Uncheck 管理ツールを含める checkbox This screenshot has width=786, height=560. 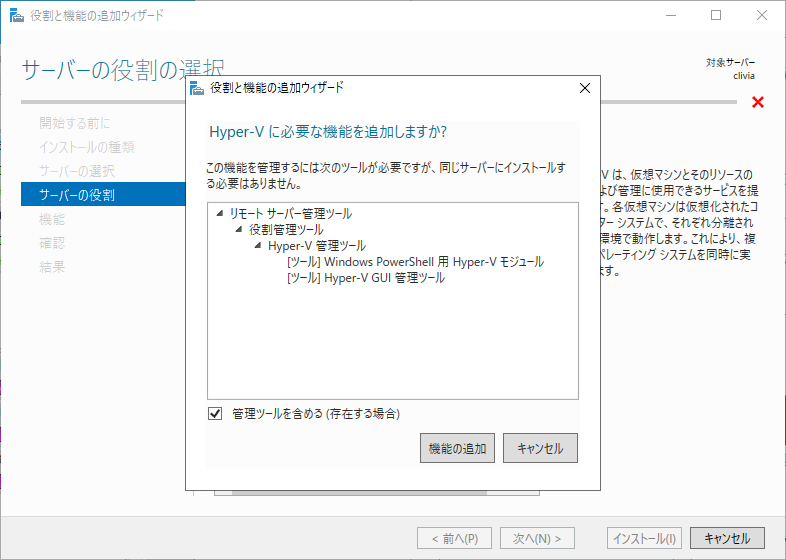[x=215, y=414]
